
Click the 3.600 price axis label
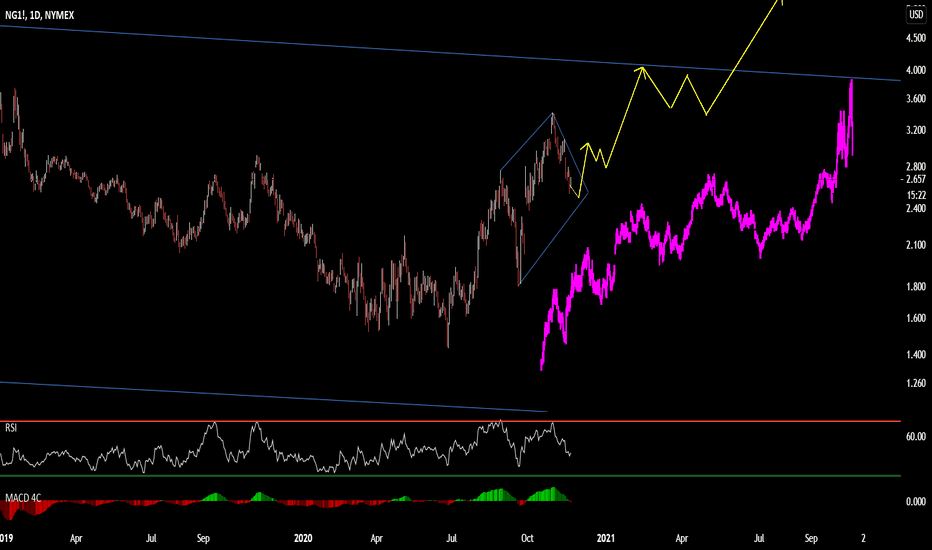(916, 99)
